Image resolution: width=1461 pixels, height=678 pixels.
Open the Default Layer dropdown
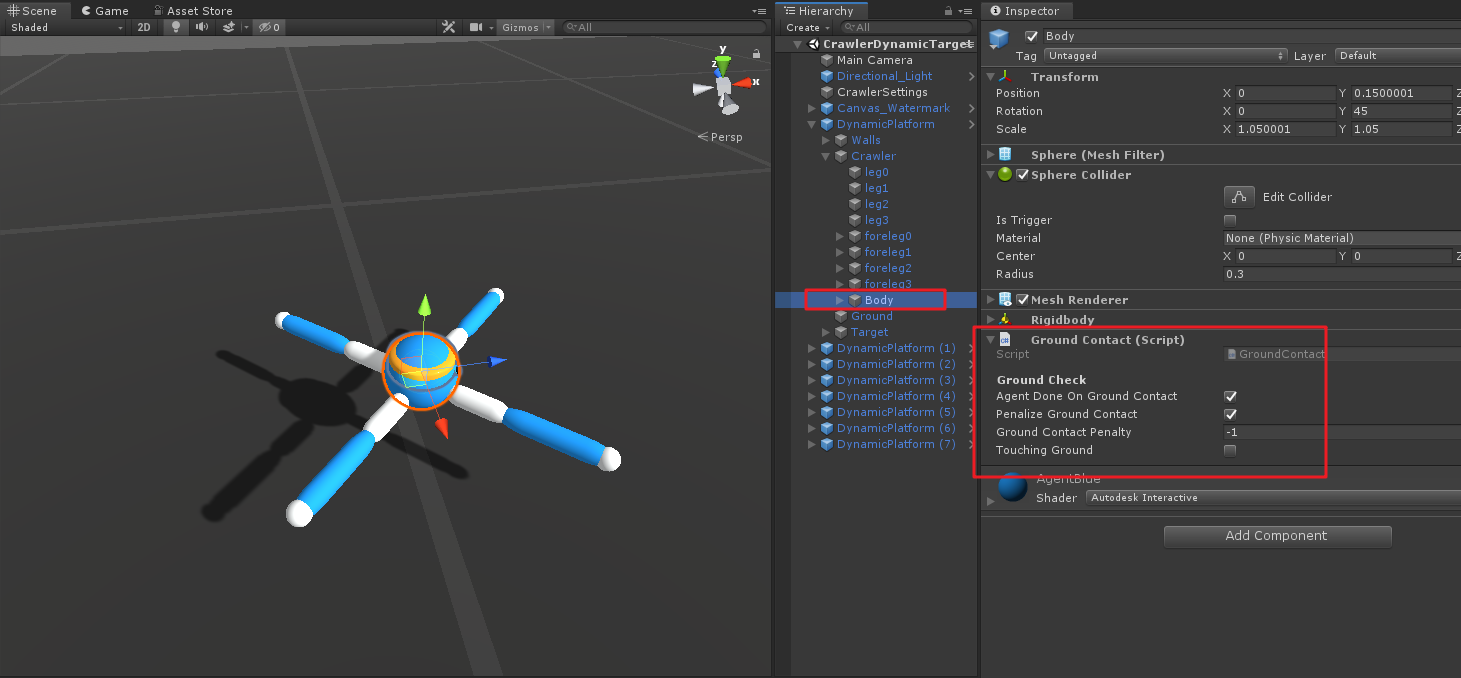tap(1397, 56)
